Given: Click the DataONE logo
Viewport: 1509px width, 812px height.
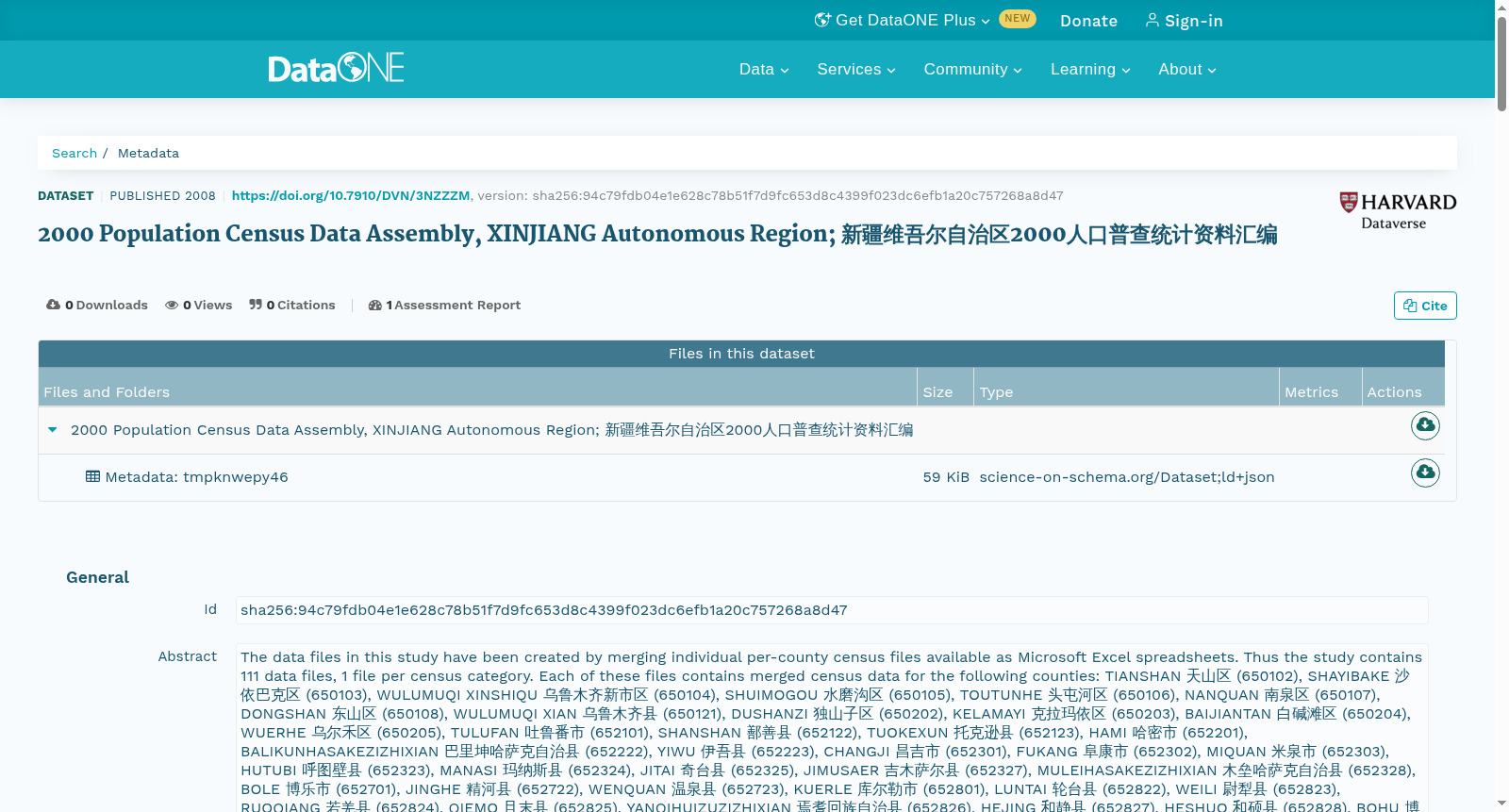Looking at the screenshot, I should (x=336, y=68).
